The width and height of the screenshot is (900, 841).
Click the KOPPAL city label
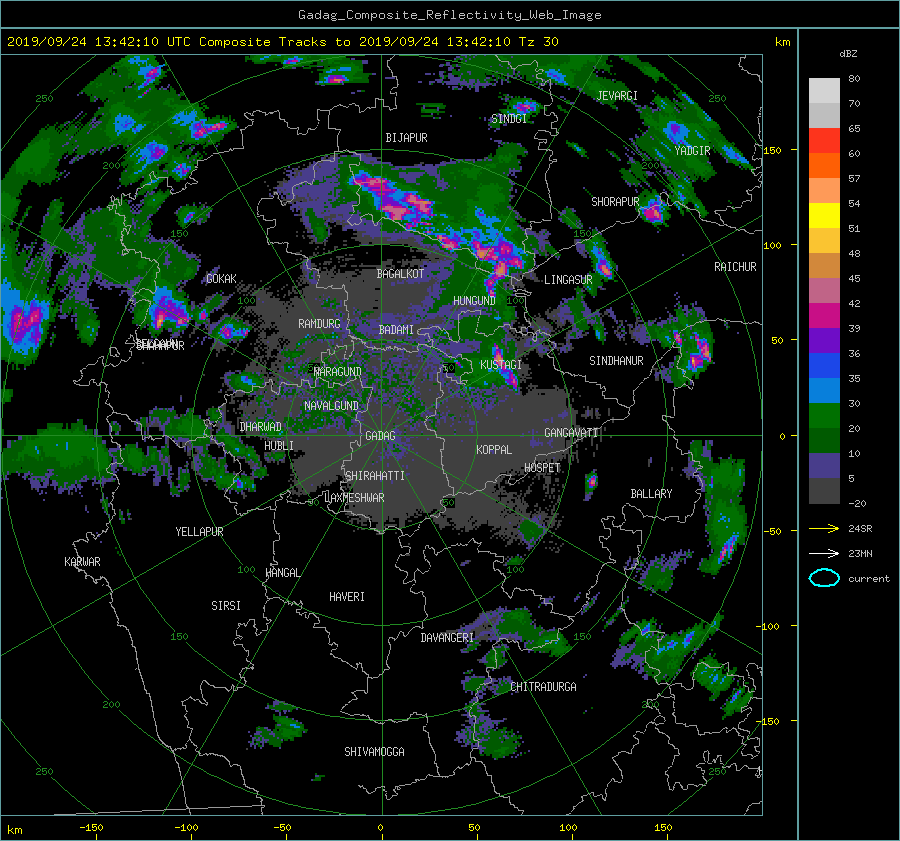[x=494, y=449]
